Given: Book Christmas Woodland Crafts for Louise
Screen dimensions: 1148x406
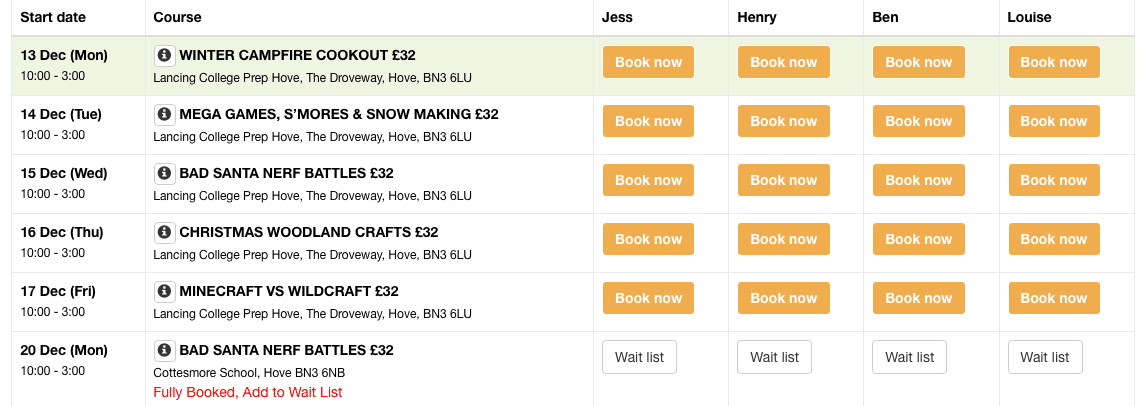Looking at the screenshot, I should [1054, 239].
